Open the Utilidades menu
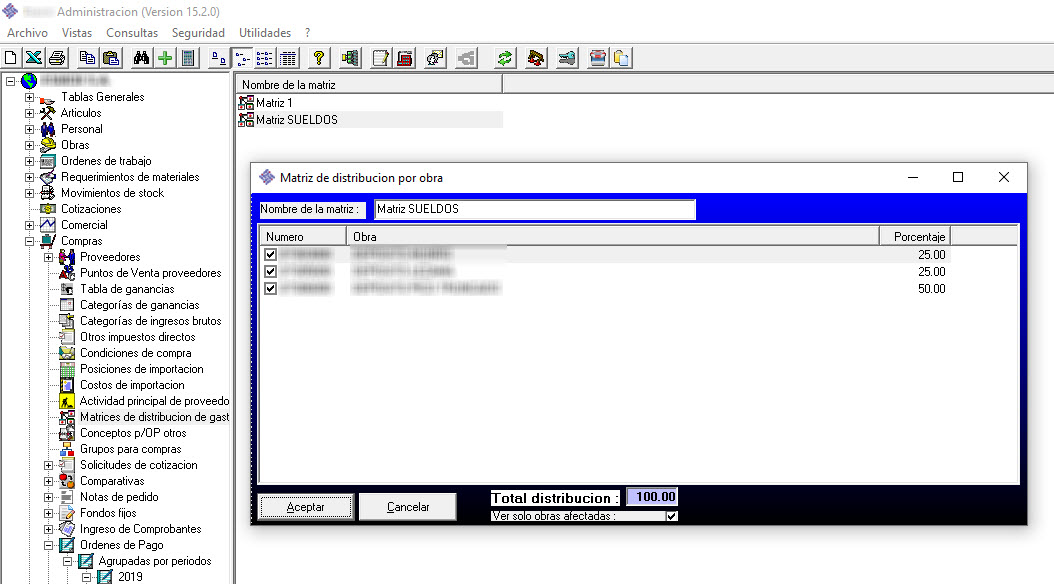This screenshot has height=584, width=1054. 265,33
